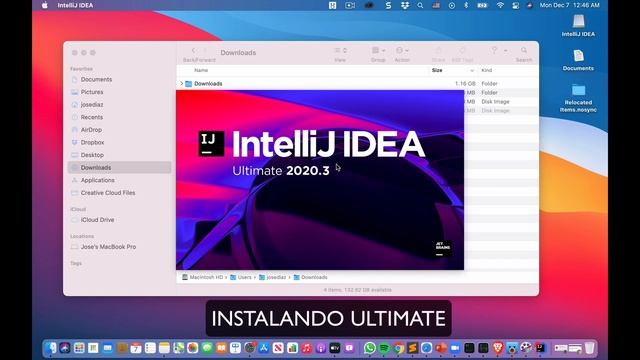This screenshot has width=640, height=360.
Task: Click josediaz in the Finder path bar
Action: [272, 277]
